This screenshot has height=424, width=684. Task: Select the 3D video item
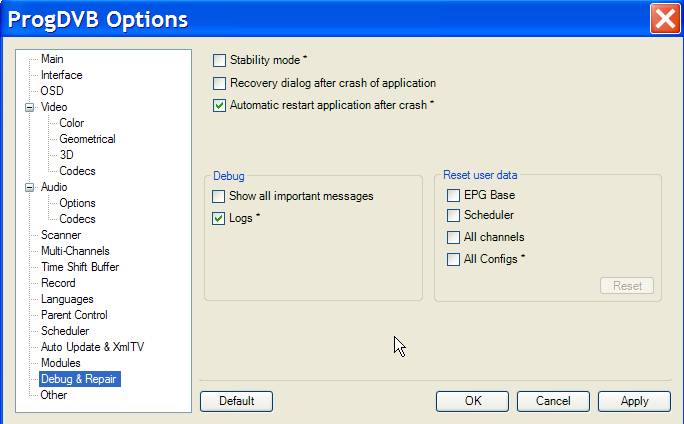coord(67,155)
